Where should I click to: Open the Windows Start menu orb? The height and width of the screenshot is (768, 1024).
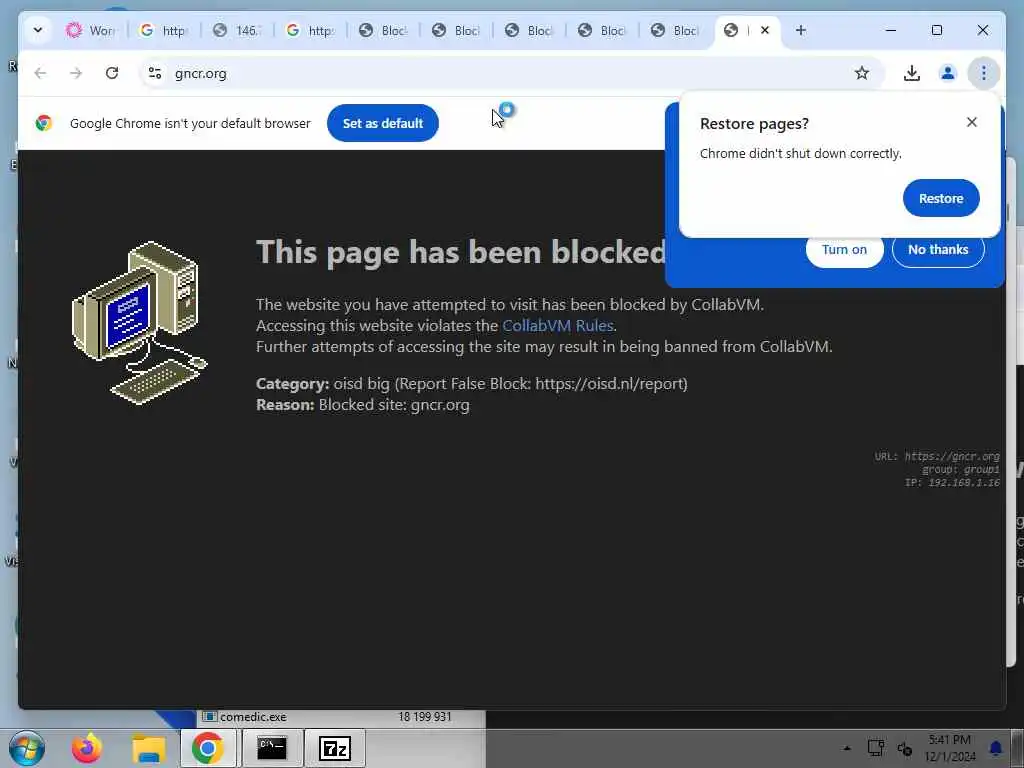click(x=27, y=748)
